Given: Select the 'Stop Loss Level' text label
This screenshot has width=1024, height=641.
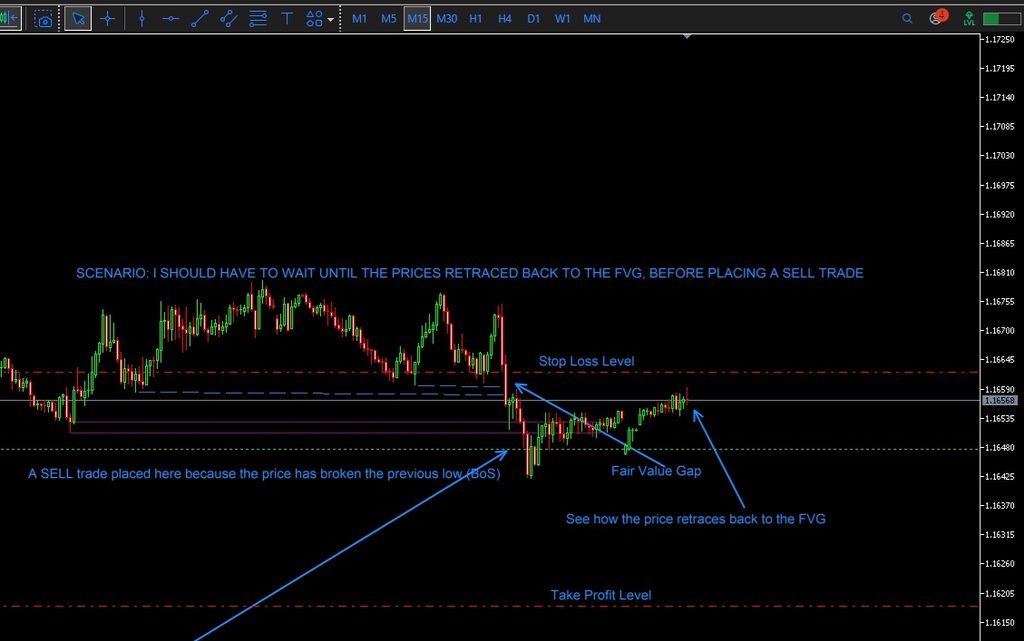Looking at the screenshot, I should pyautogui.click(x=586, y=361).
